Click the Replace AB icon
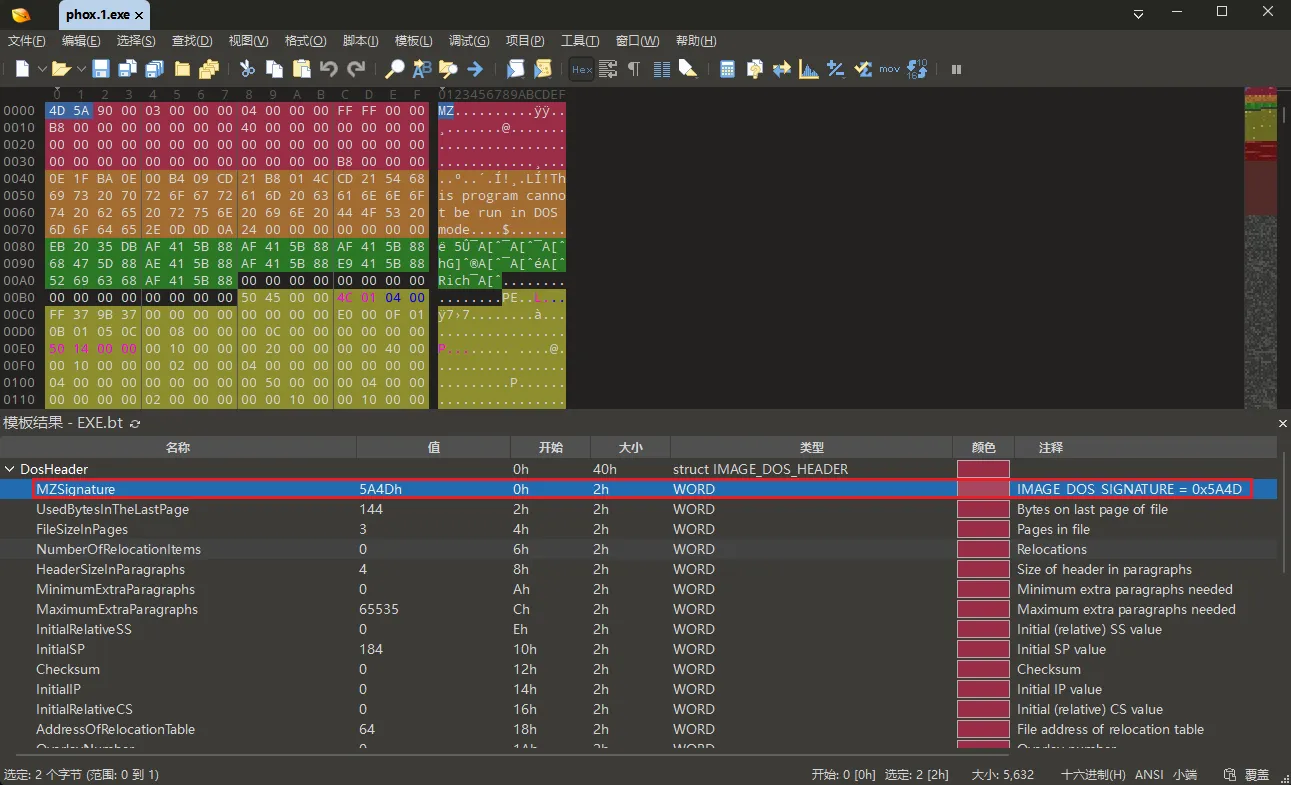The image size is (1291, 785). point(421,69)
